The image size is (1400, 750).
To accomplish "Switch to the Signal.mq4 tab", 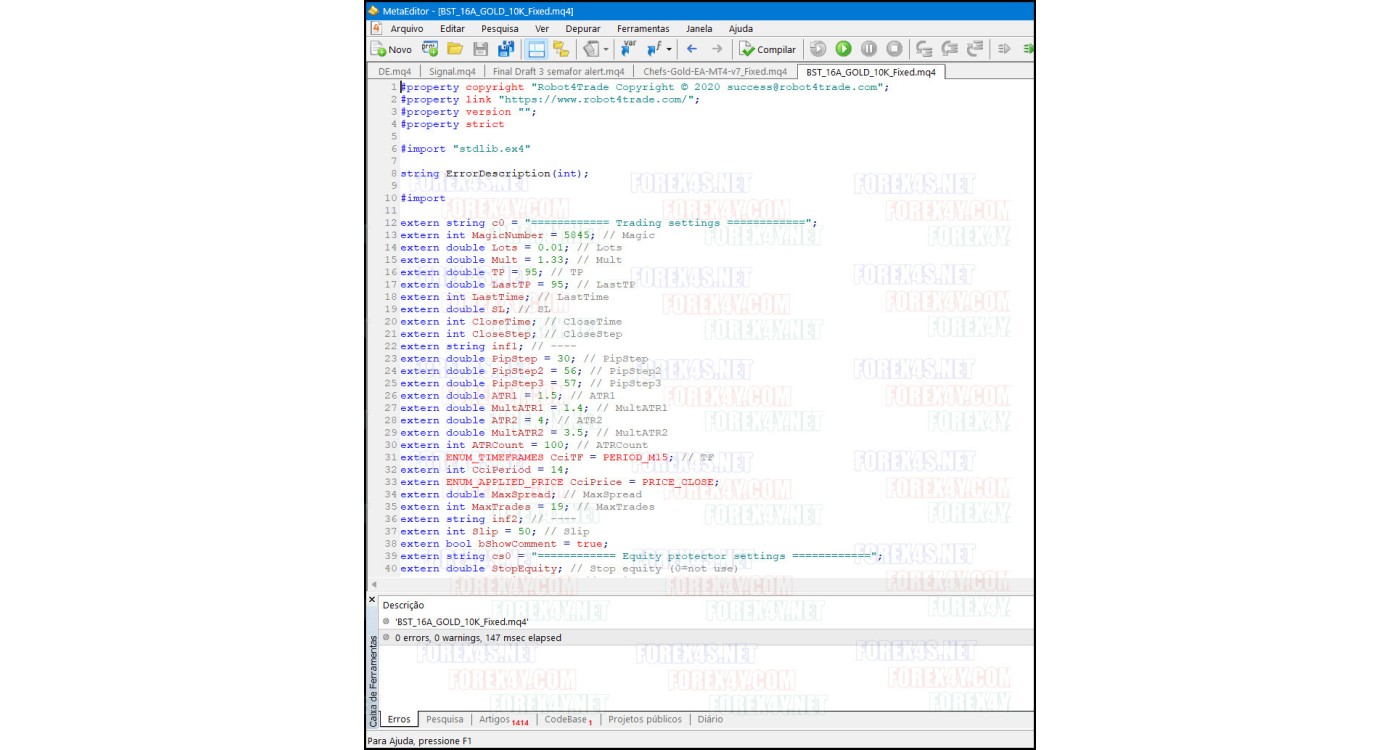I will pos(453,72).
